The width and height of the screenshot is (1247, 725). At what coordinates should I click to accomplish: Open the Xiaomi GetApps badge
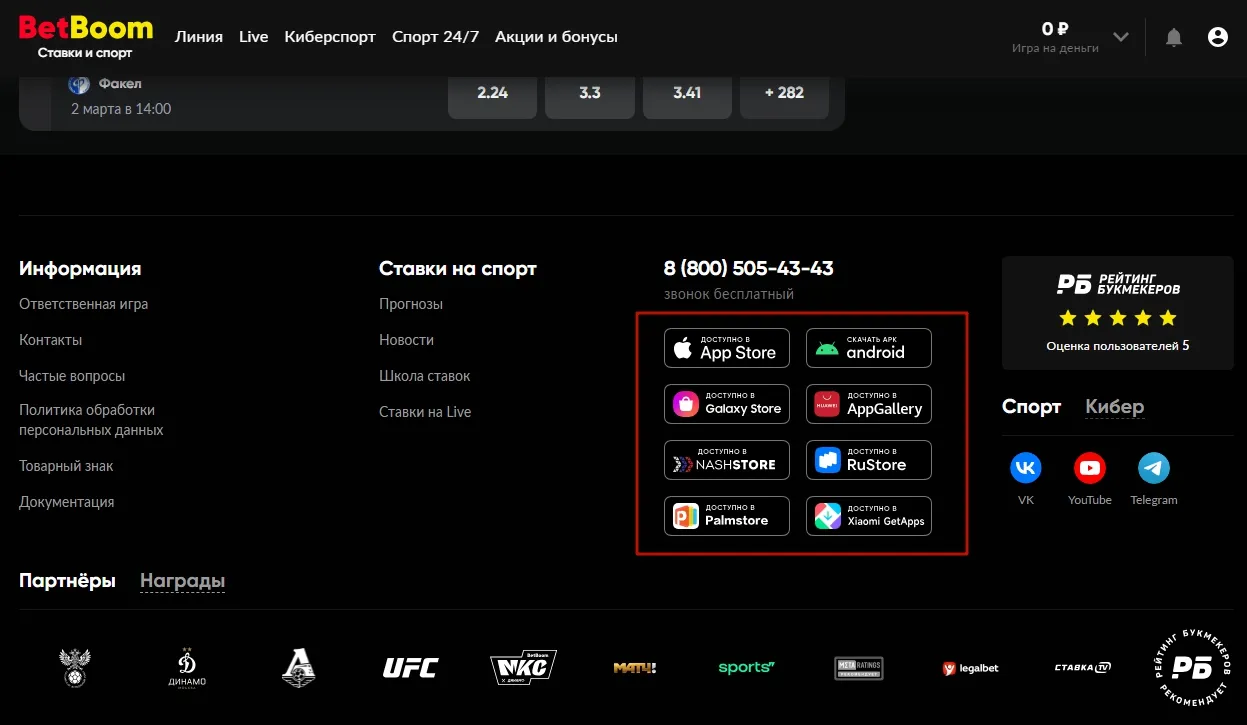[x=868, y=515]
